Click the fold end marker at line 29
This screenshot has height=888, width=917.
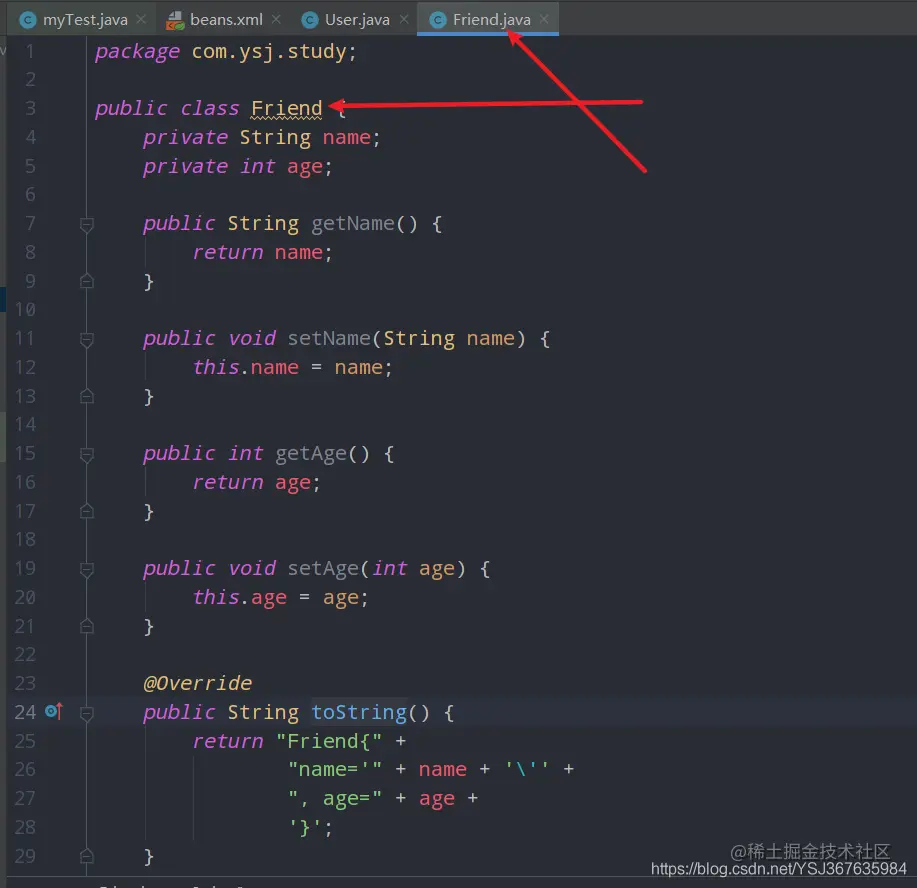coord(87,856)
